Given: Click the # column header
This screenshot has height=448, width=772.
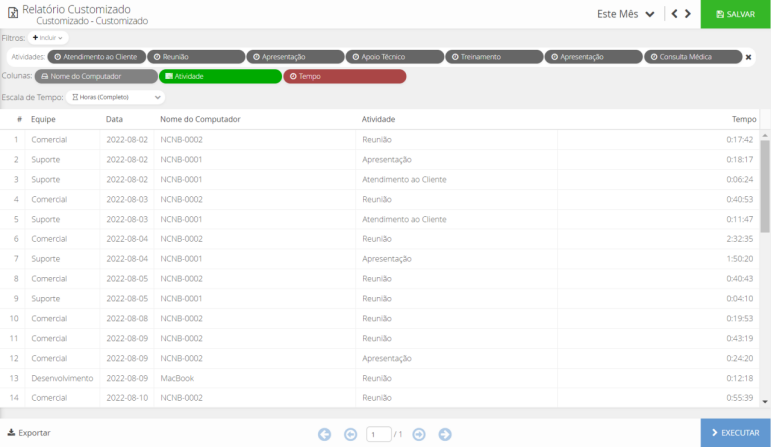Looking at the screenshot, I should point(19,119).
